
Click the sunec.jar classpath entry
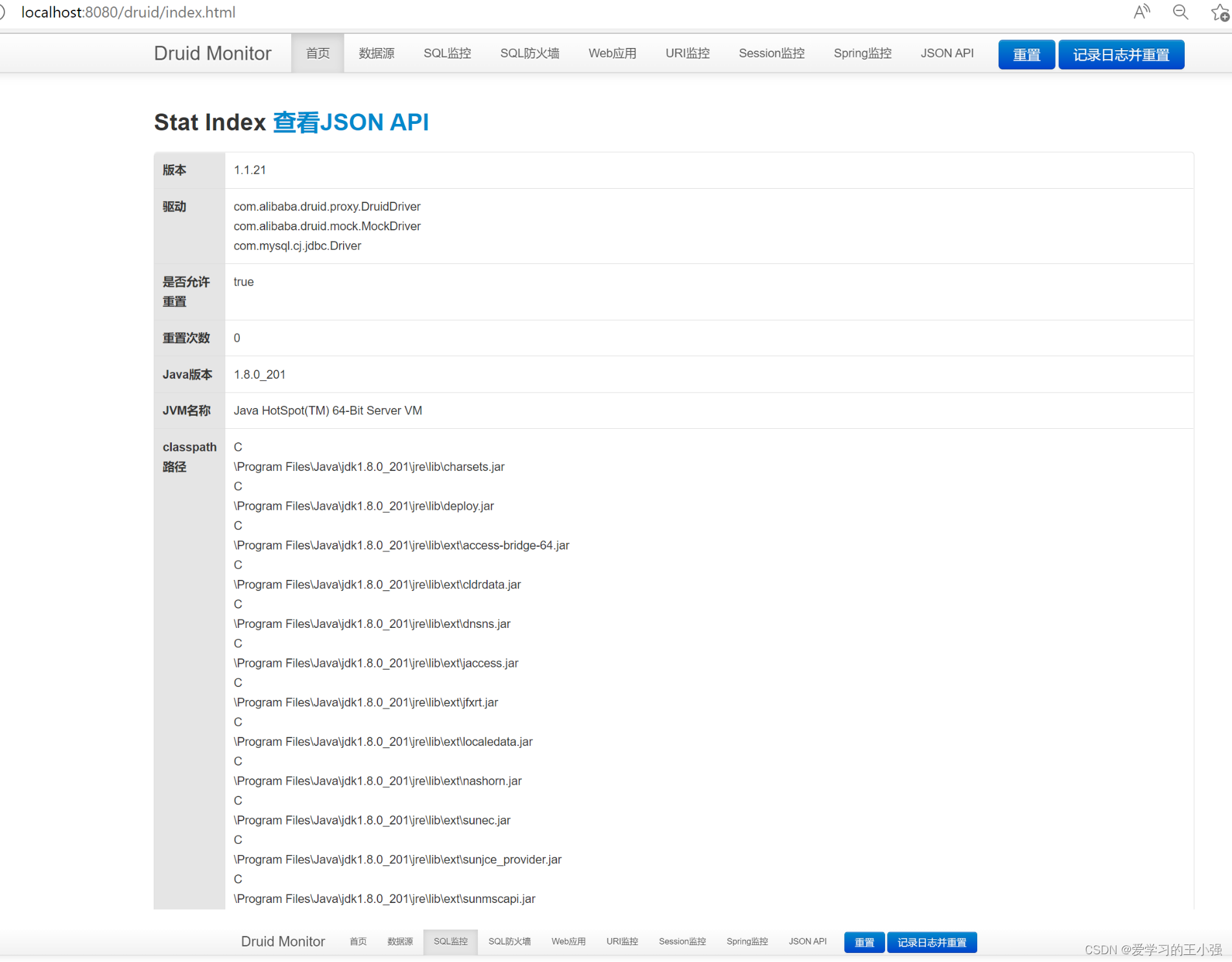pyautogui.click(x=372, y=820)
